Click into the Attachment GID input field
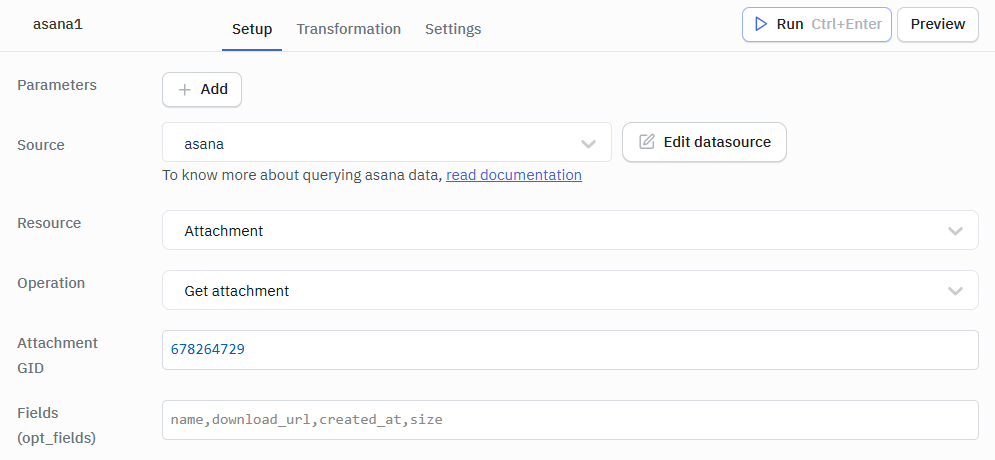 (570, 350)
